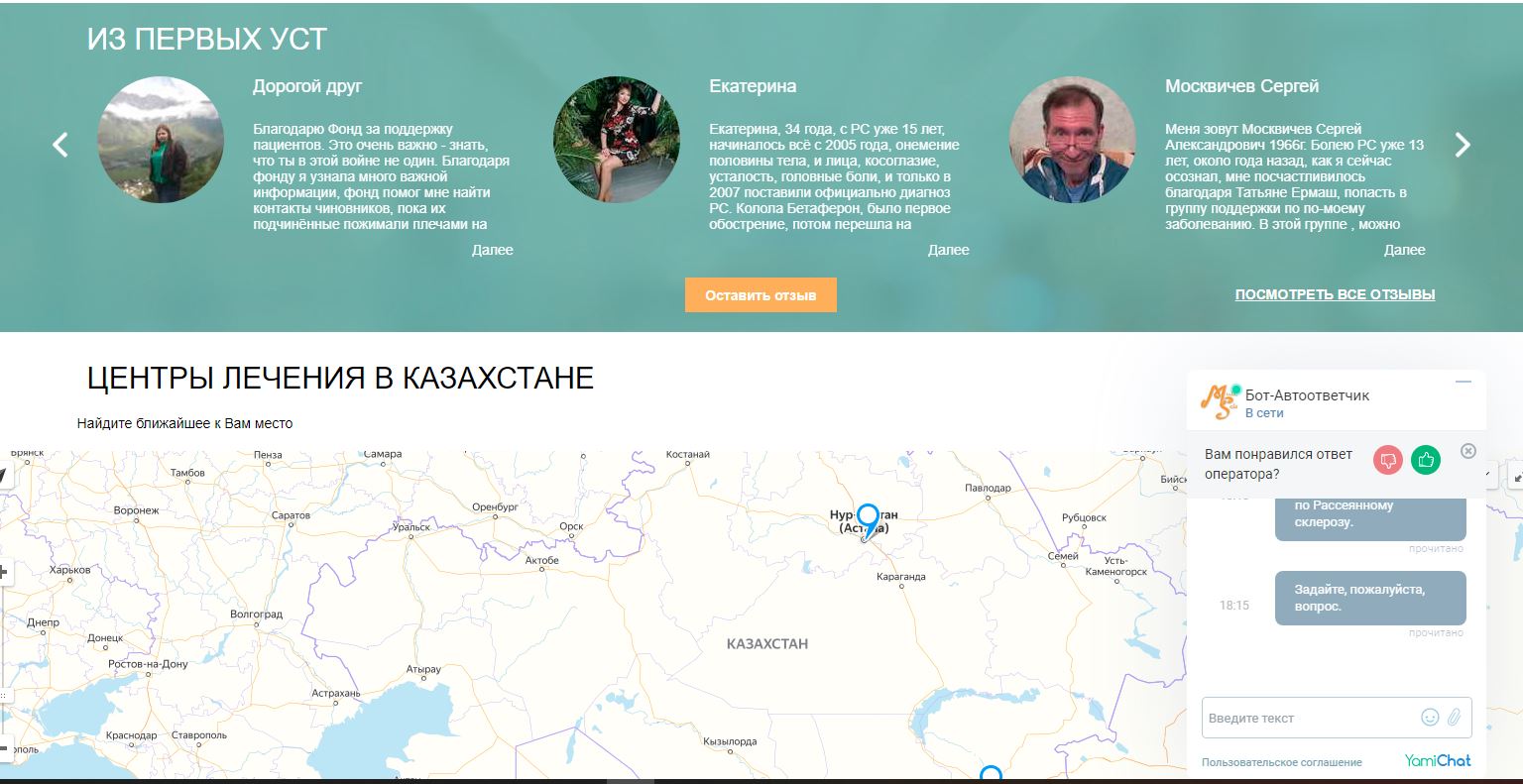Screen dimensions: 1523x784
Task: Click the map zoom-in plus button
Action: pyautogui.click(x=4, y=572)
